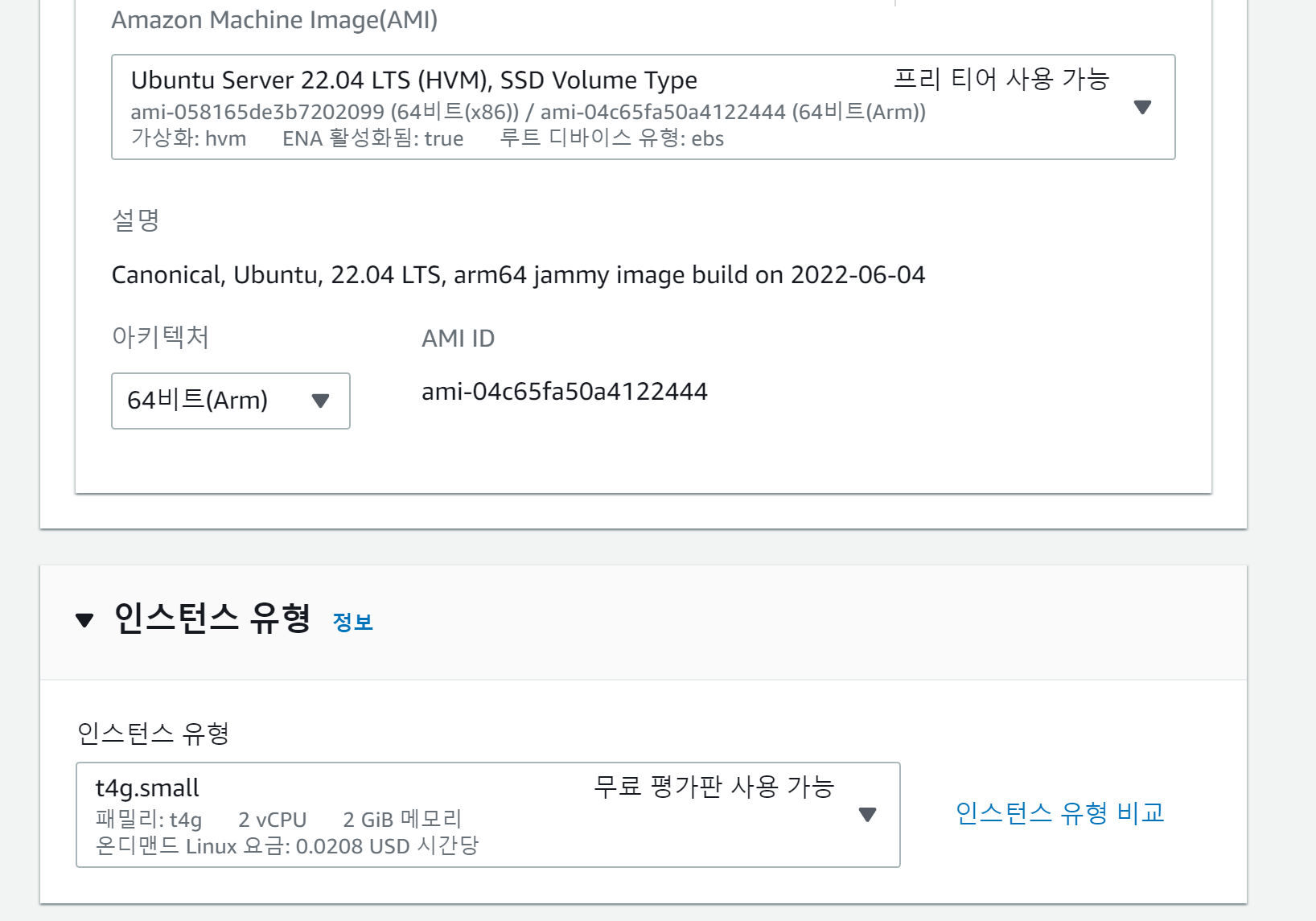
Task: Open the 정보 link beside 인스턴스 유형
Action: click(x=353, y=622)
